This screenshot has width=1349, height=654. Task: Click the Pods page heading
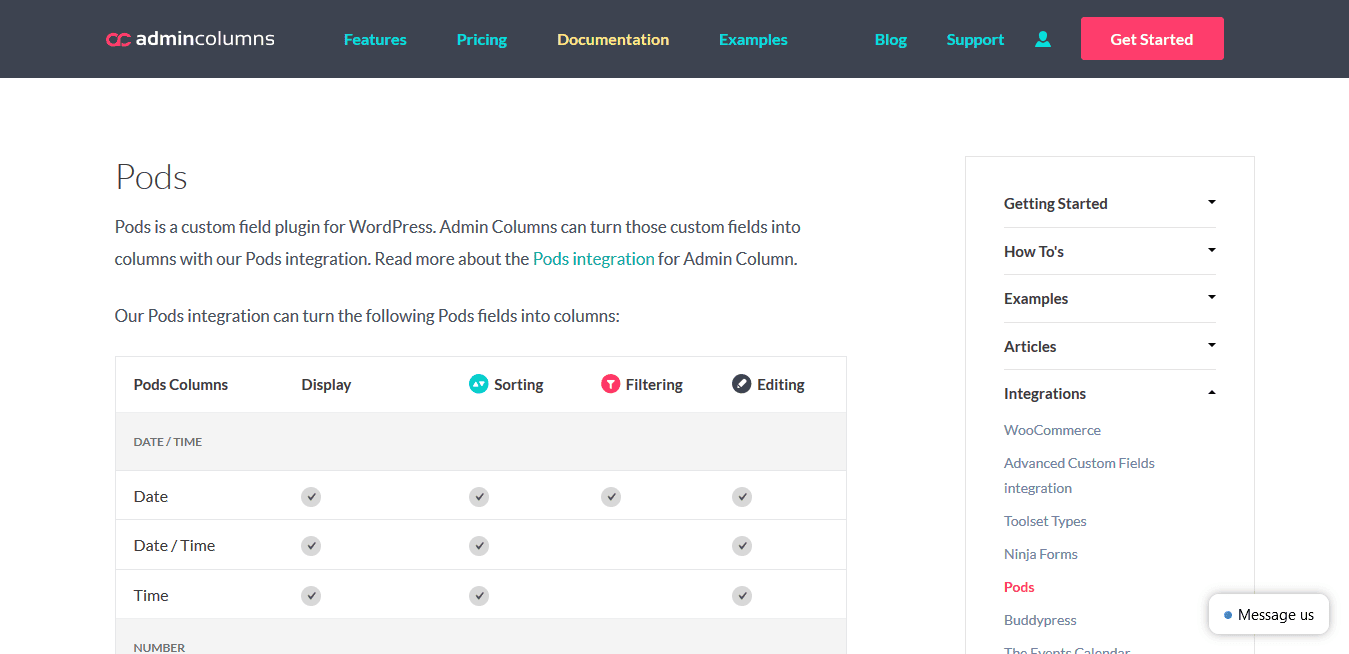[x=151, y=177]
